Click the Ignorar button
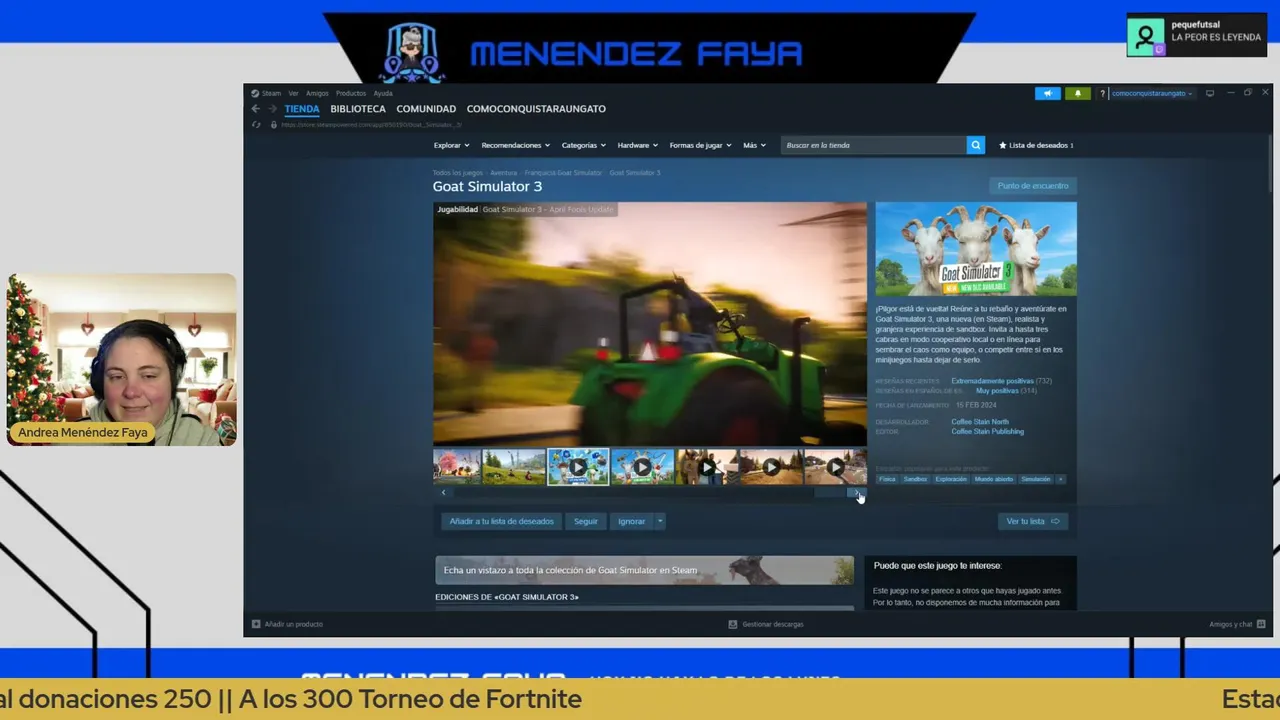 [632, 521]
